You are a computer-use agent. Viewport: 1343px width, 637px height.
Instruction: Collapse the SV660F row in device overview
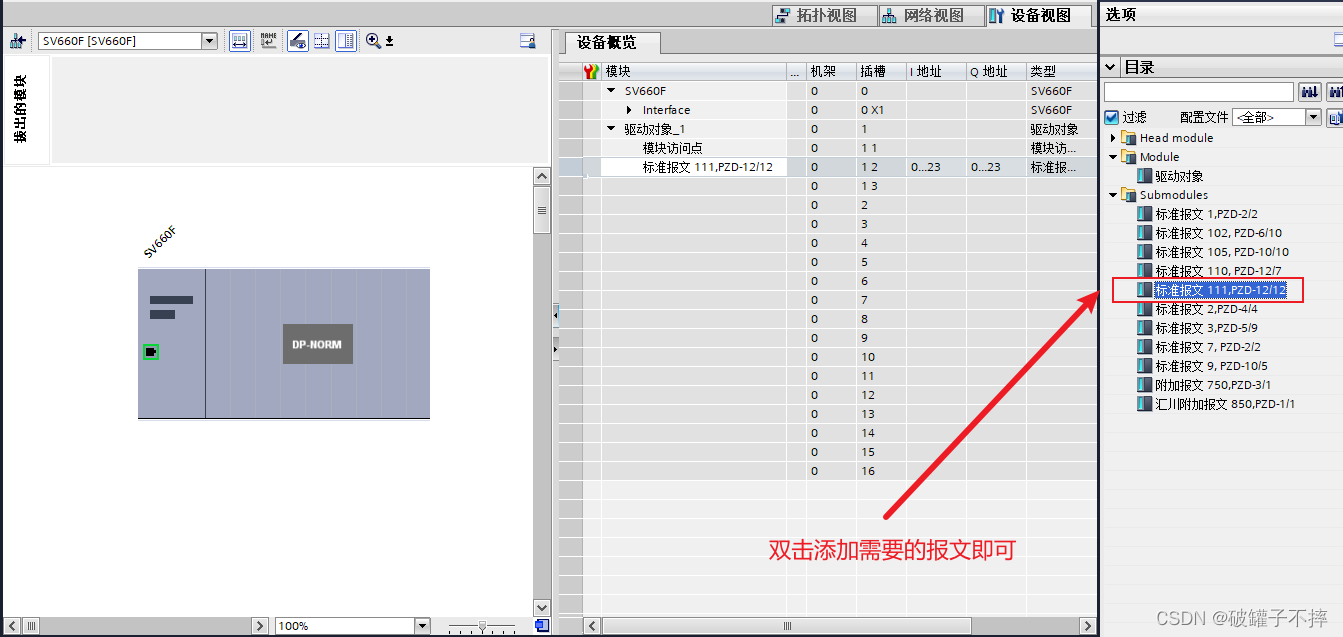click(x=611, y=91)
